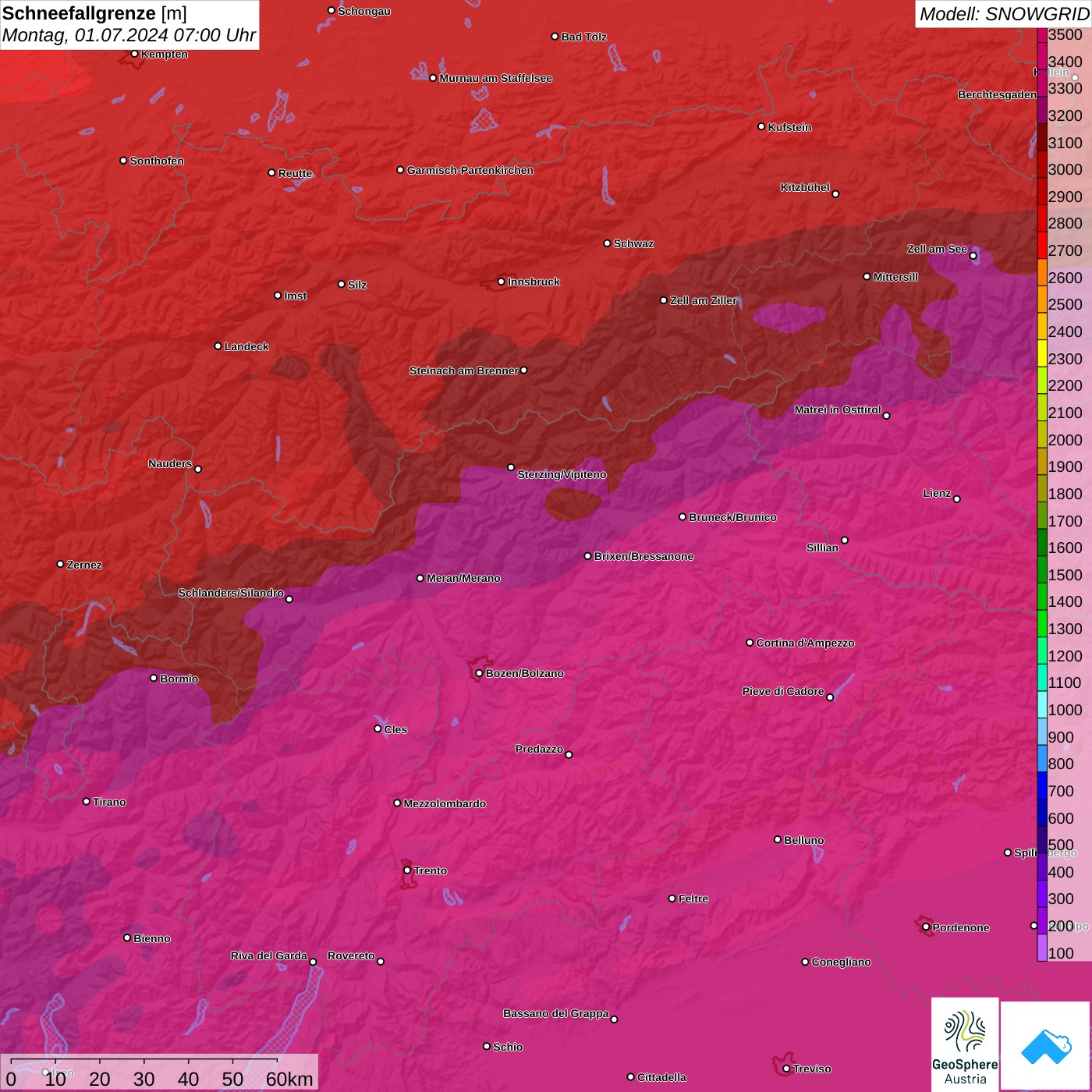Select the 1000 m cyan legend swatch
The height and width of the screenshot is (1092, 1092).
(x=1042, y=704)
